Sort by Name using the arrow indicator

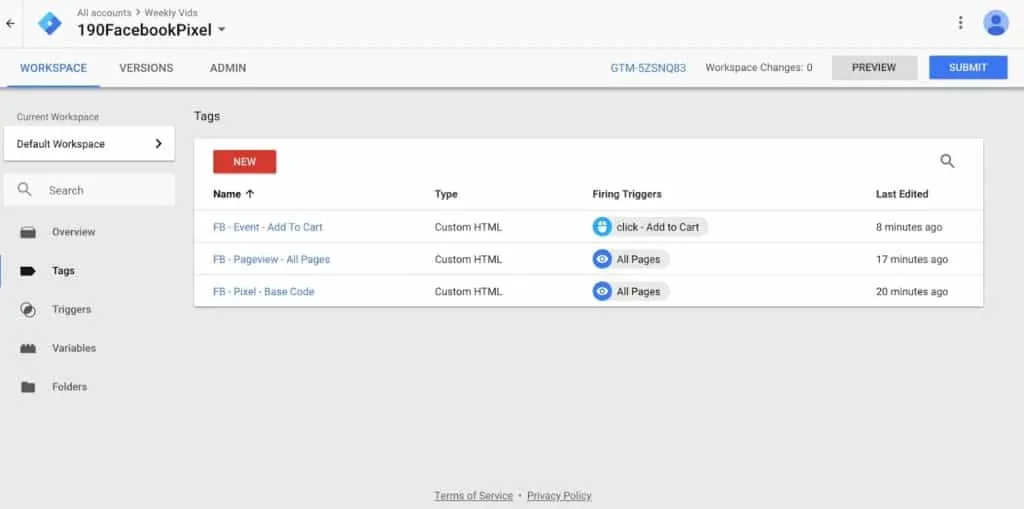pyautogui.click(x=249, y=194)
